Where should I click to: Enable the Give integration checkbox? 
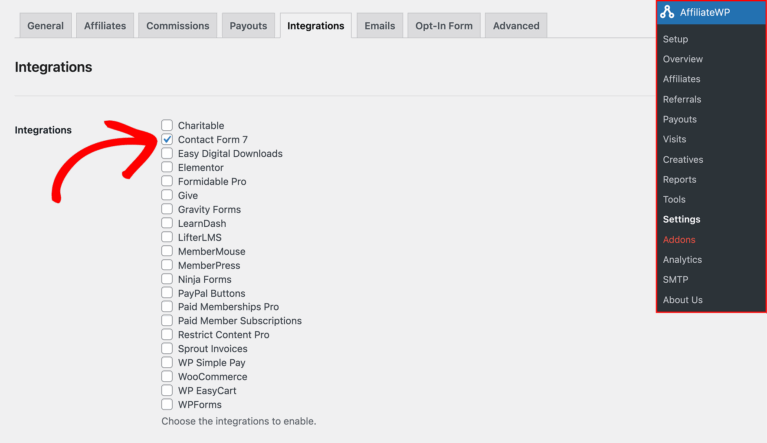[x=167, y=195]
